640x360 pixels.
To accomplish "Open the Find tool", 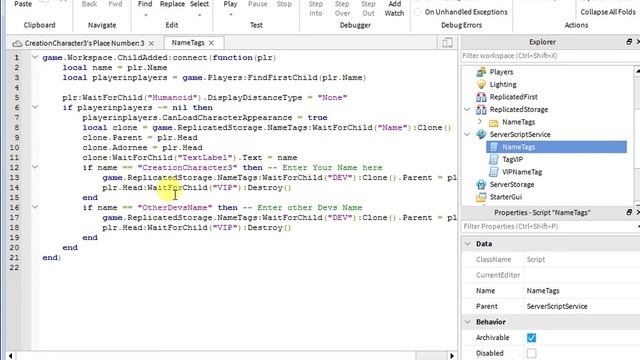I will (x=145, y=4).
